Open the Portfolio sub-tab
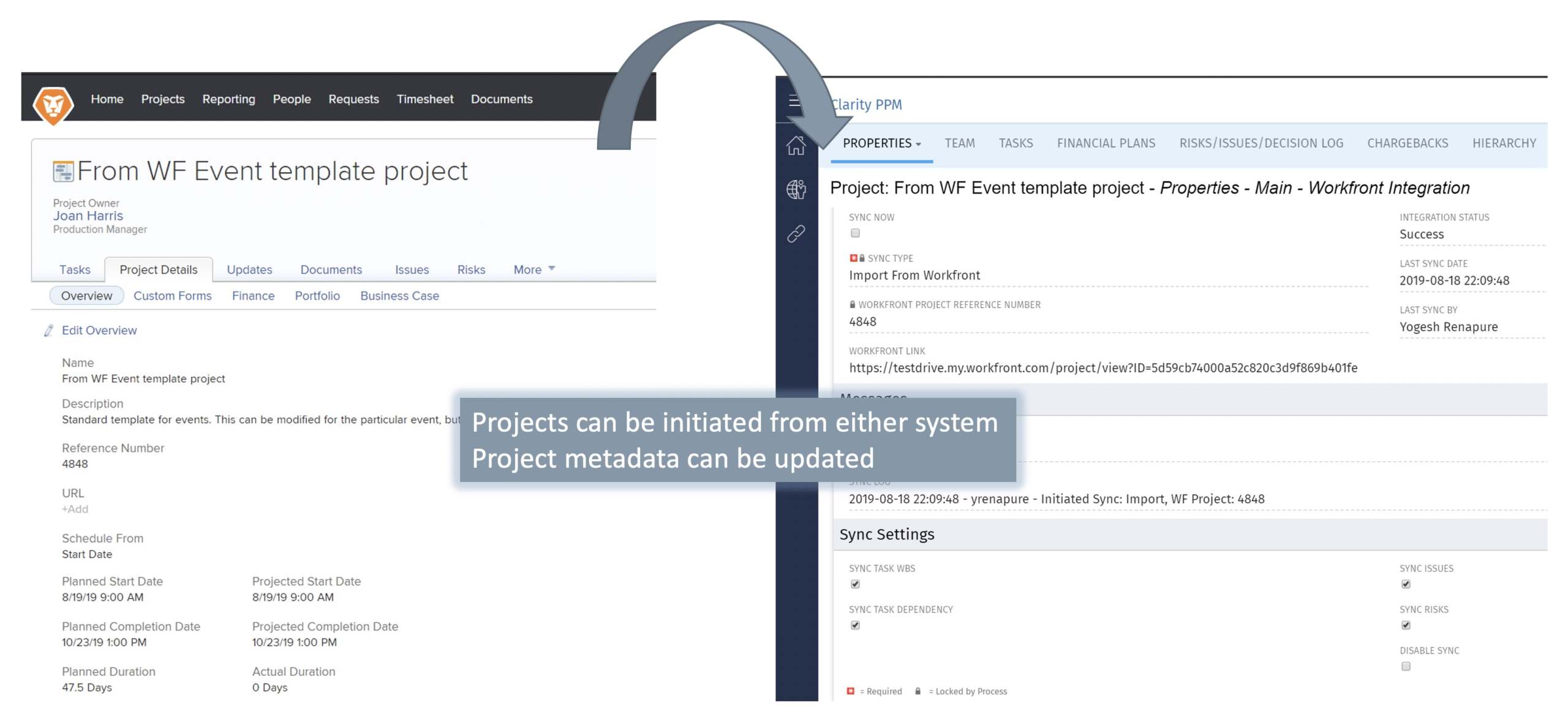The height and width of the screenshot is (717, 1568). tap(317, 296)
